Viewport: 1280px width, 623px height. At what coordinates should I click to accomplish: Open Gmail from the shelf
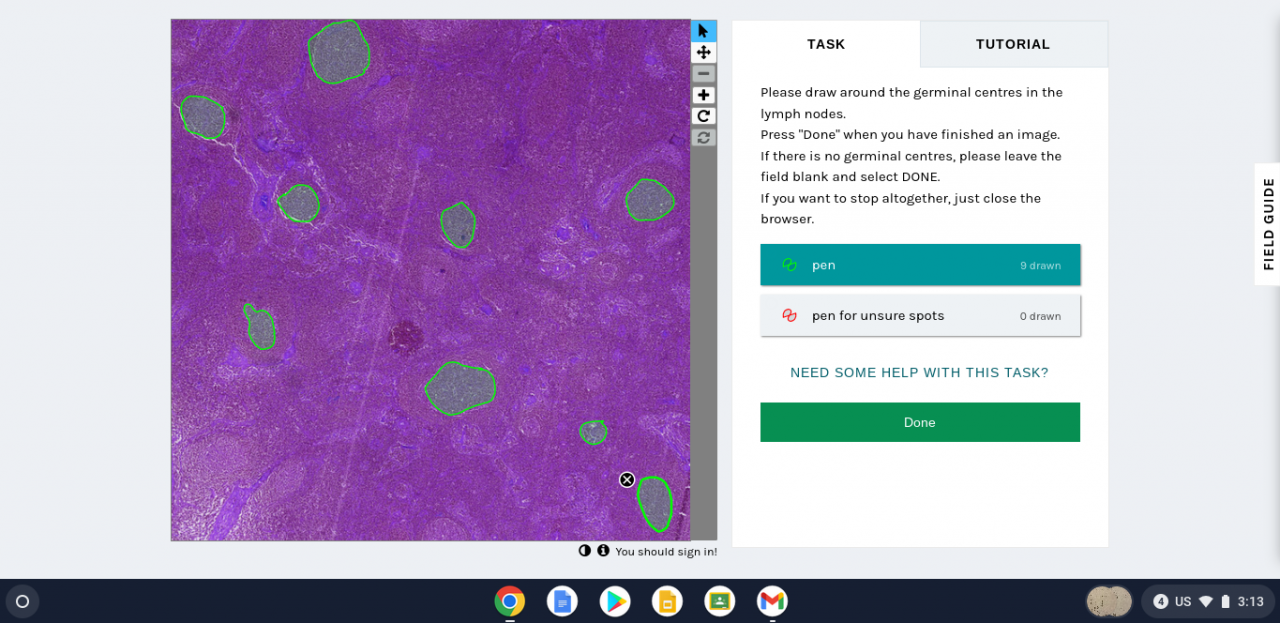coord(772,601)
